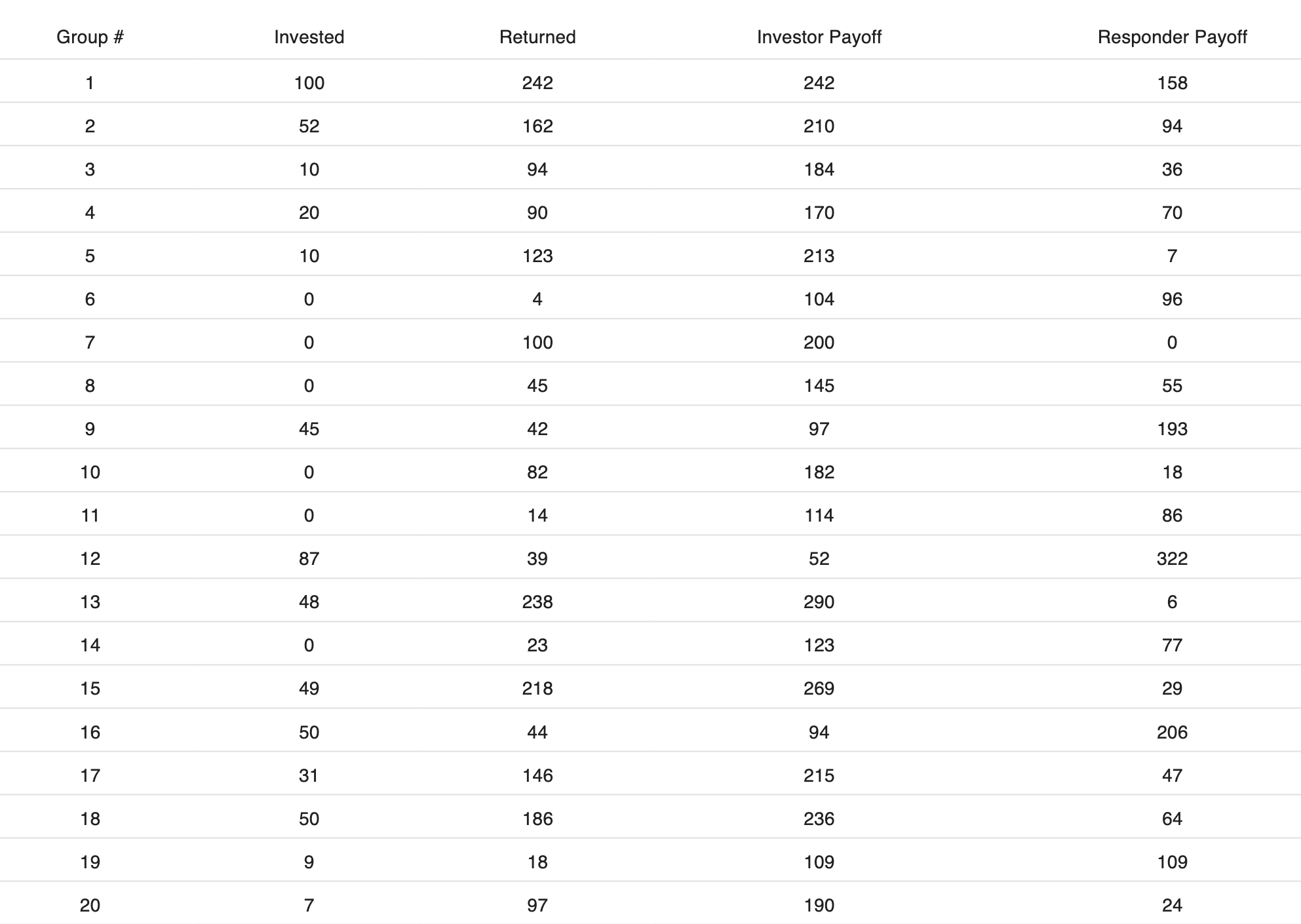This screenshot has width=1301, height=924.
Task: Select Returned value 238 in group 13
Action: tap(537, 602)
